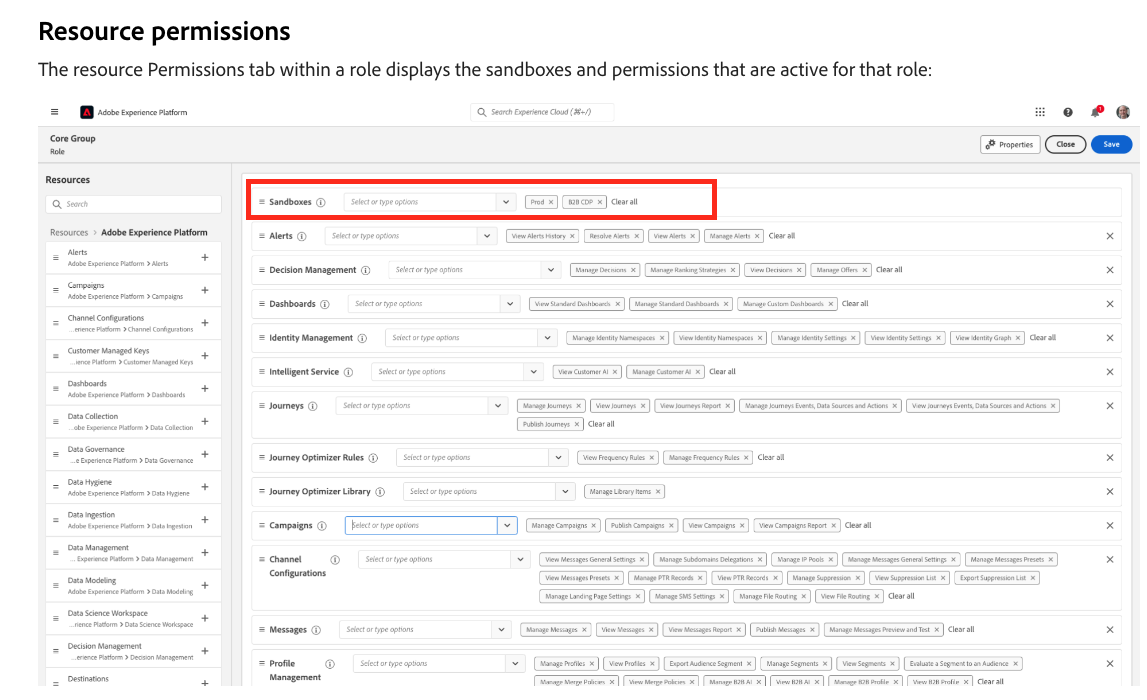Save the Core Group role
The width and height of the screenshot is (1147, 700).
pyautogui.click(x=1111, y=143)
